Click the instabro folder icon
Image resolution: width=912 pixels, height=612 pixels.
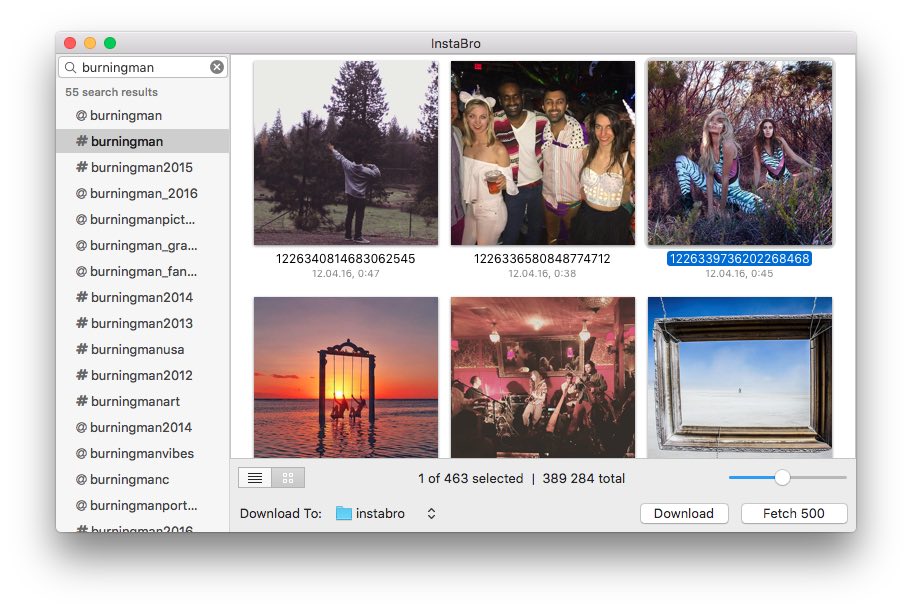344,513
